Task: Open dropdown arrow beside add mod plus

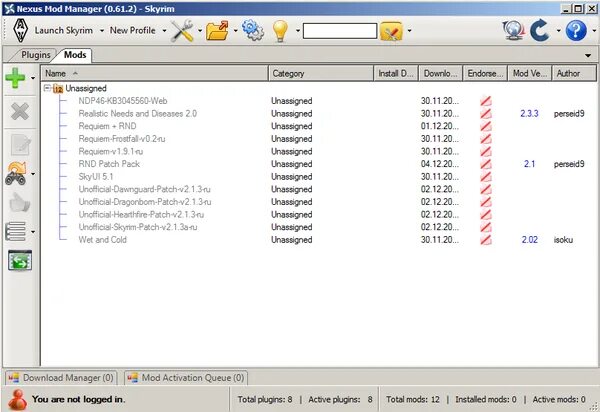Action: click(33, 78)
